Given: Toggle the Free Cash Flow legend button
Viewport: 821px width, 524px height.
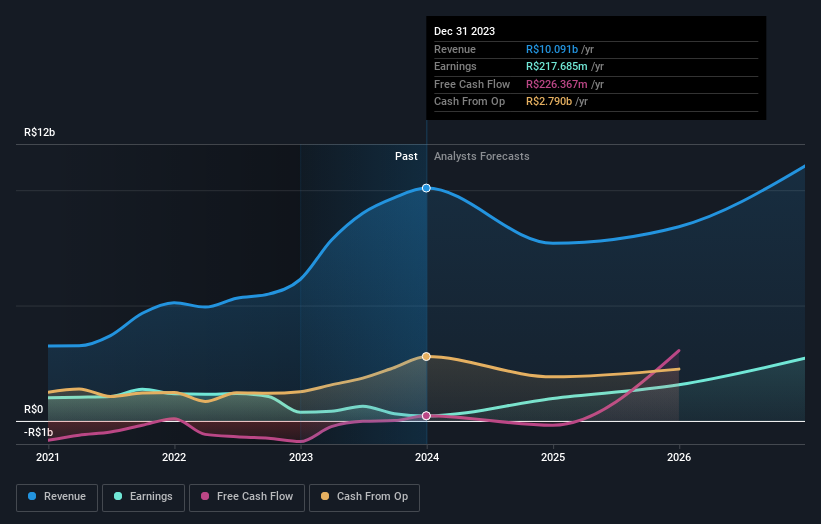Looking at the screenshot, I should (247, 497).
